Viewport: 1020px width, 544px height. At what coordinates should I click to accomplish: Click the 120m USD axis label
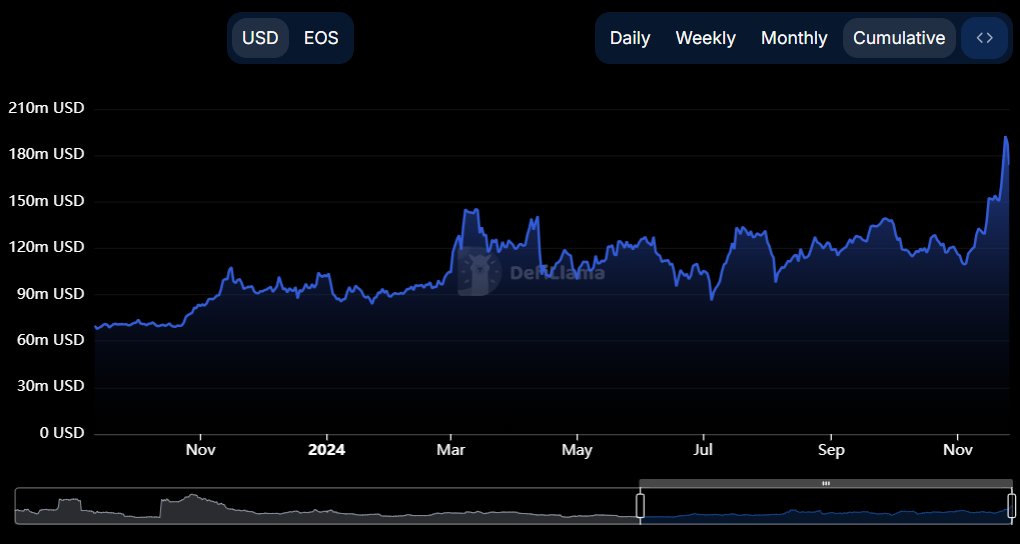pos(46,247)
